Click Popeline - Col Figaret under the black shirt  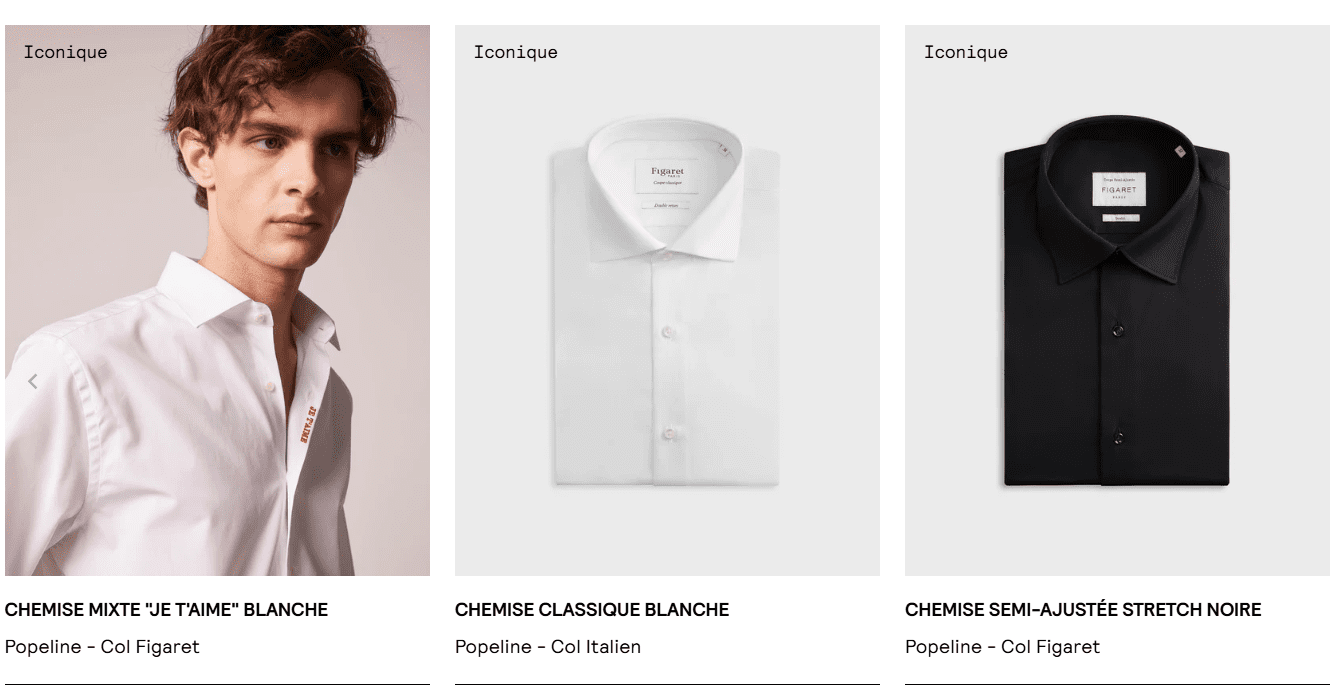click(1002, 647)
